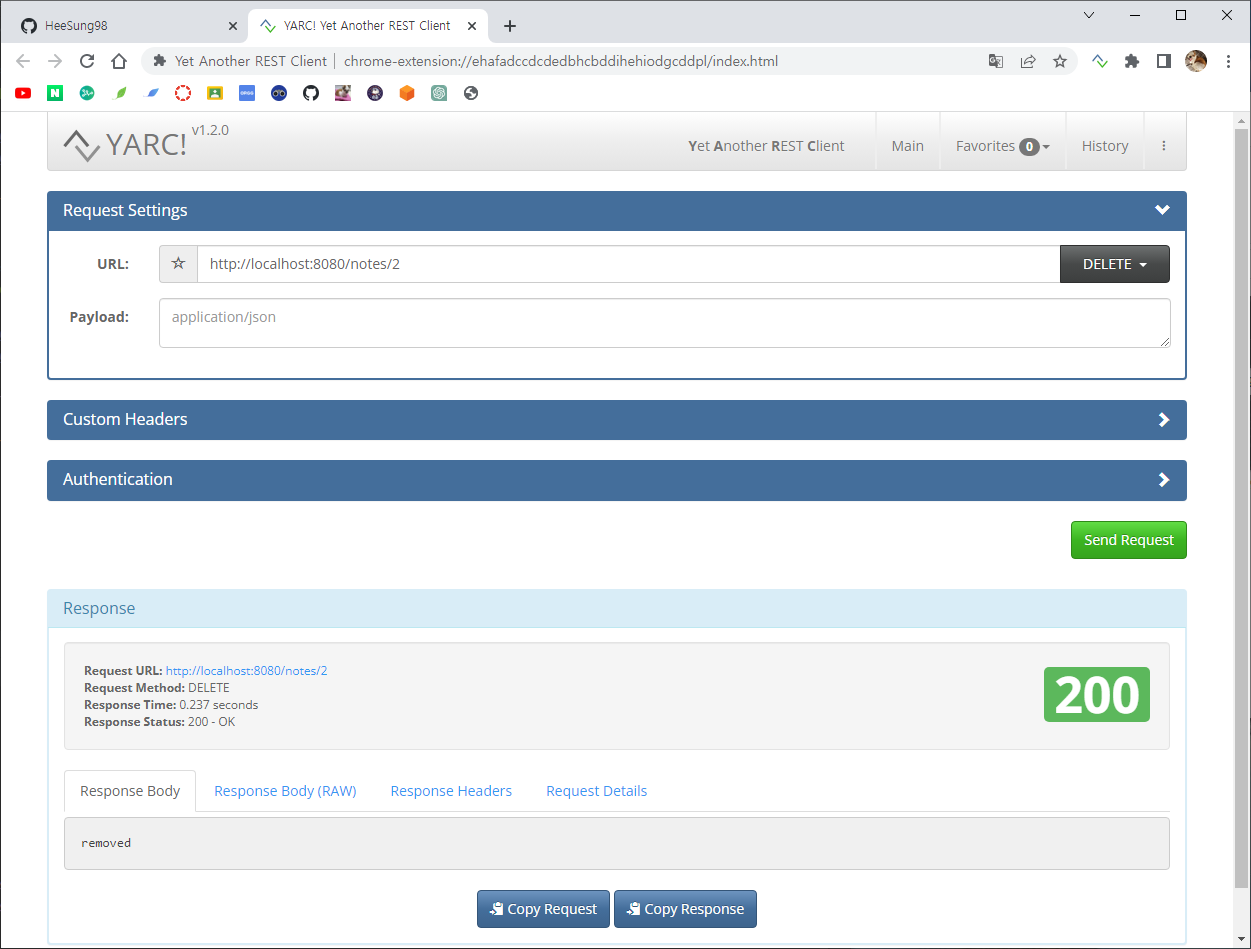Screen dimensions: 1251x949
Task: Bookmark this tab with the star icon
Action: click(x=1060, y=61)
